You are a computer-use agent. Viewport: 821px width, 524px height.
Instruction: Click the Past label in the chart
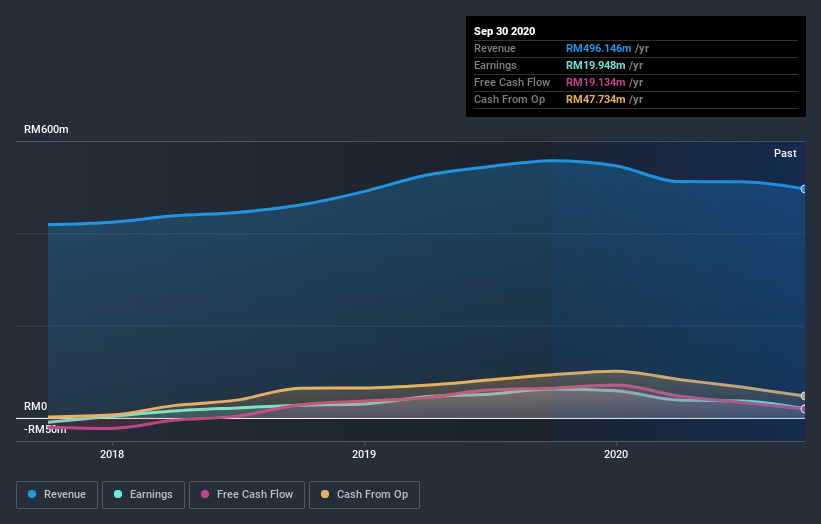[785, 153]
